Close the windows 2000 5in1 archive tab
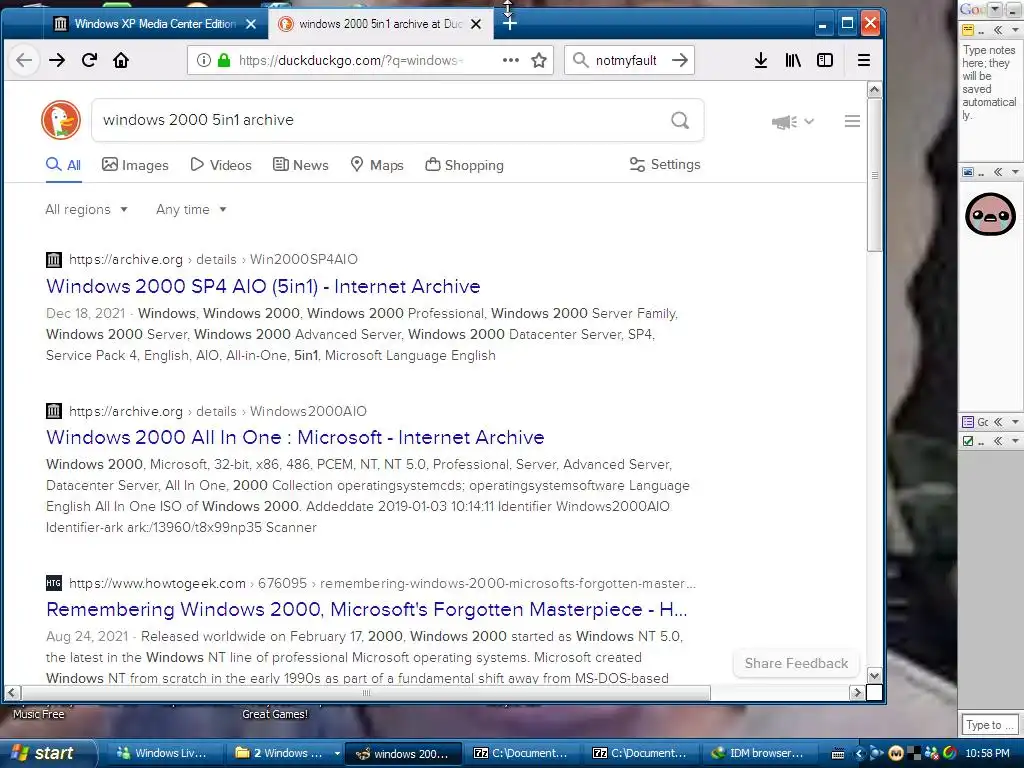Screen dimensions: 1024x768 tap(476, 24)
